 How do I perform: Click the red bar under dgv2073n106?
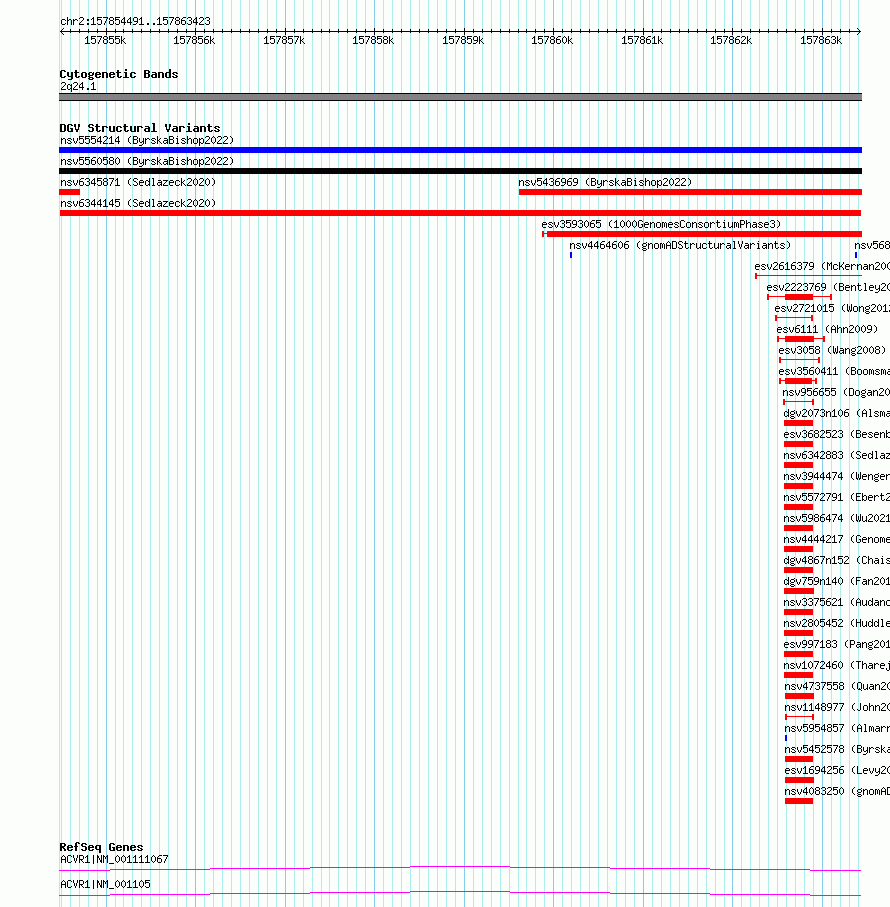tap(799, 423)
